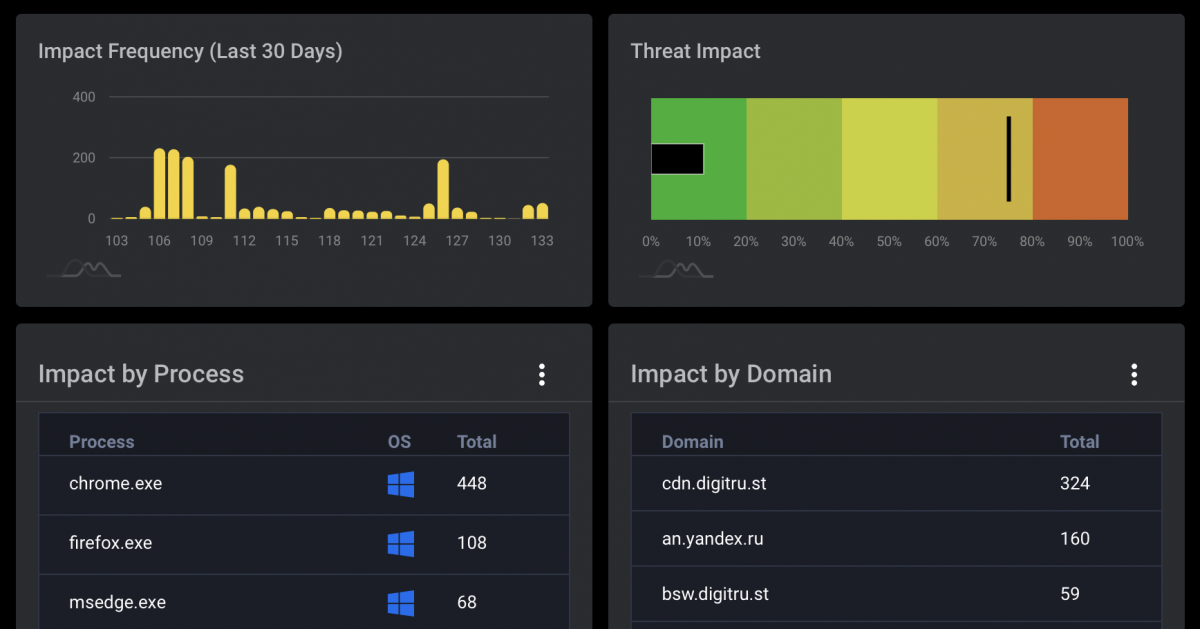This screenshot has height=629, width=1200.
Task: Click Windows icon in chrome.exe row
Action: pos(400,484)
